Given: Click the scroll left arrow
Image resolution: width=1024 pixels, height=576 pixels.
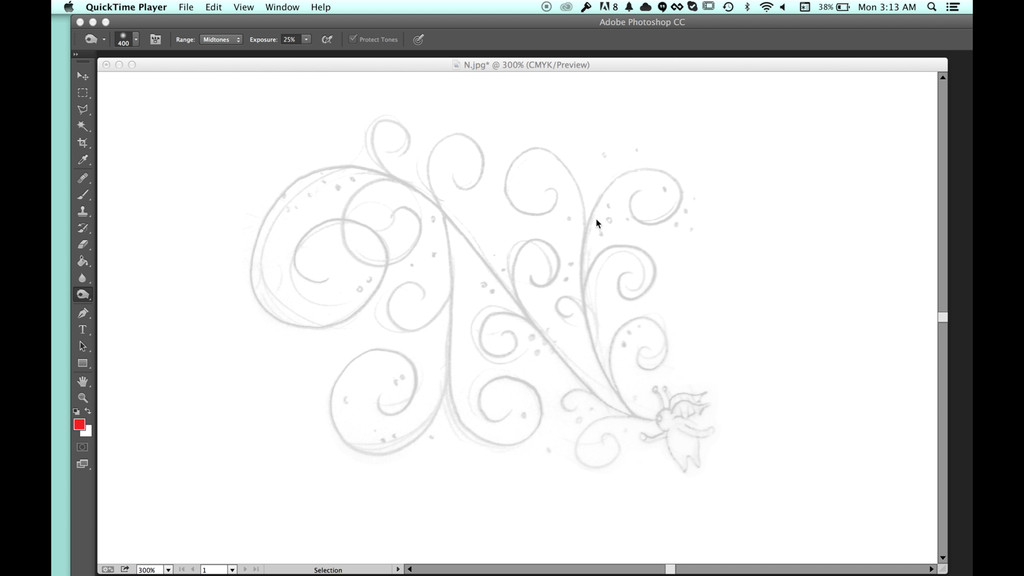Looking at the screenshot, I should tap(409, 569).
